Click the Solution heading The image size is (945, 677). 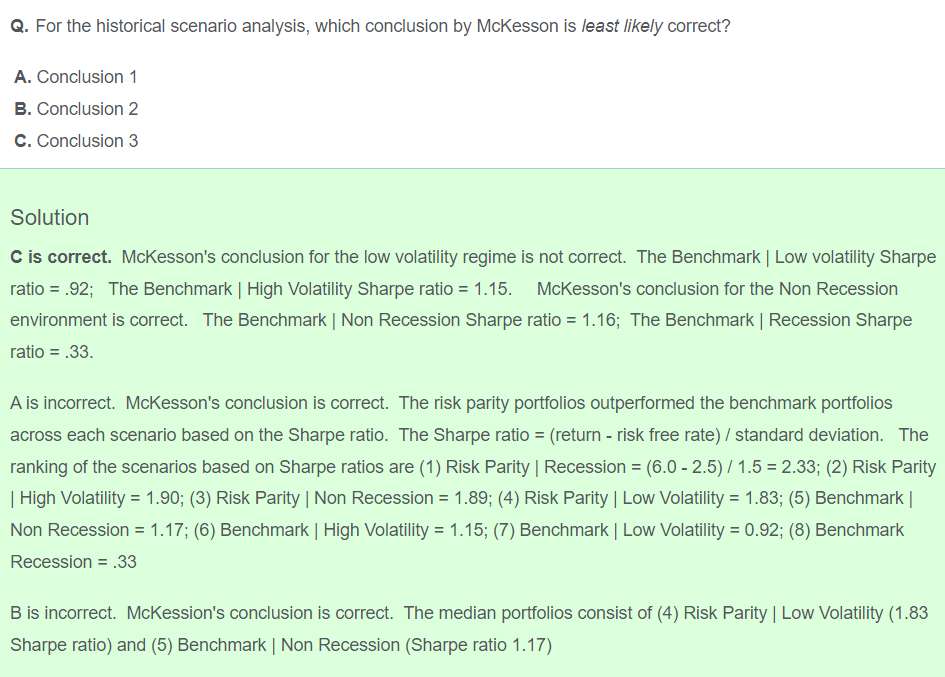point(49,218)
